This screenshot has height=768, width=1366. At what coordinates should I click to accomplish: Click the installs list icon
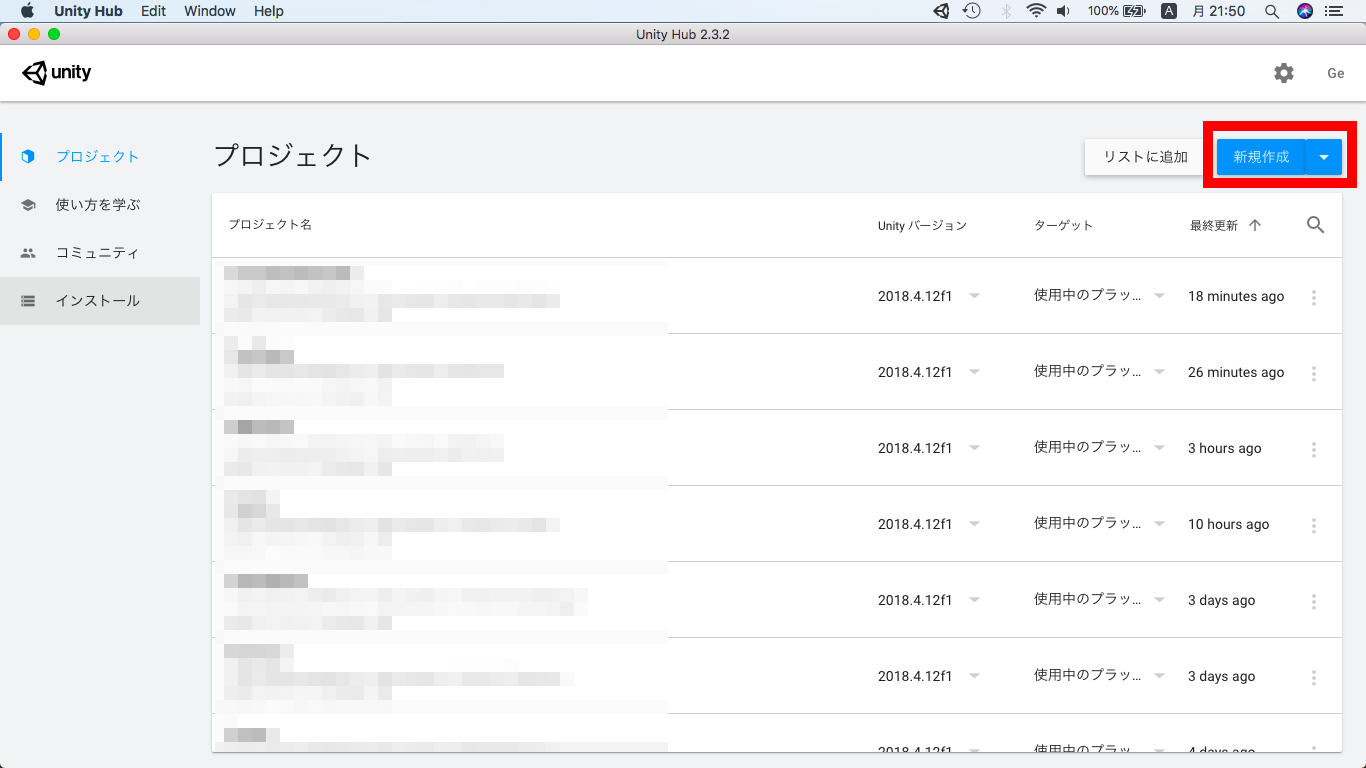pos(28,301)
